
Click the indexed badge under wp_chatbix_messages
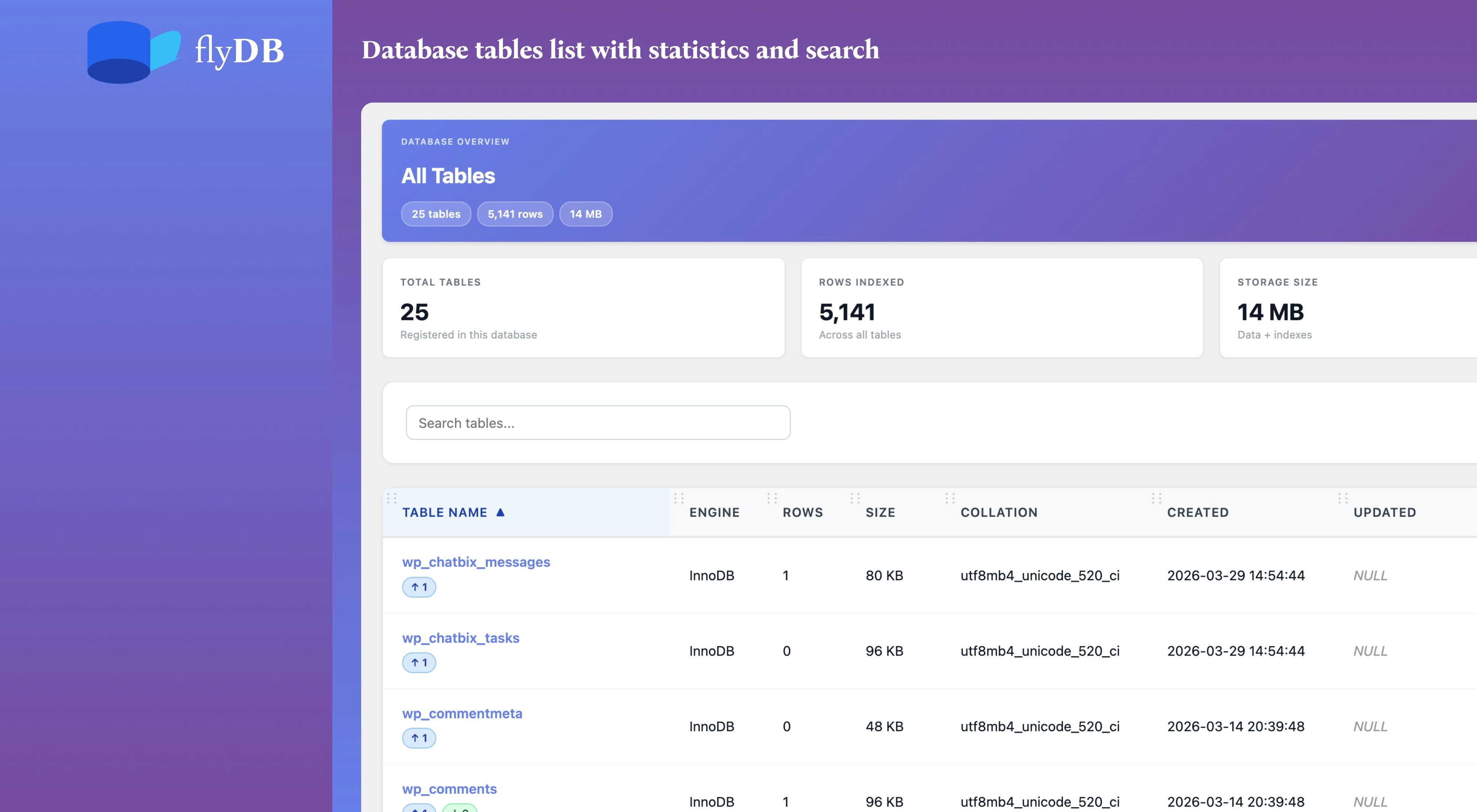tap(419, 587)
